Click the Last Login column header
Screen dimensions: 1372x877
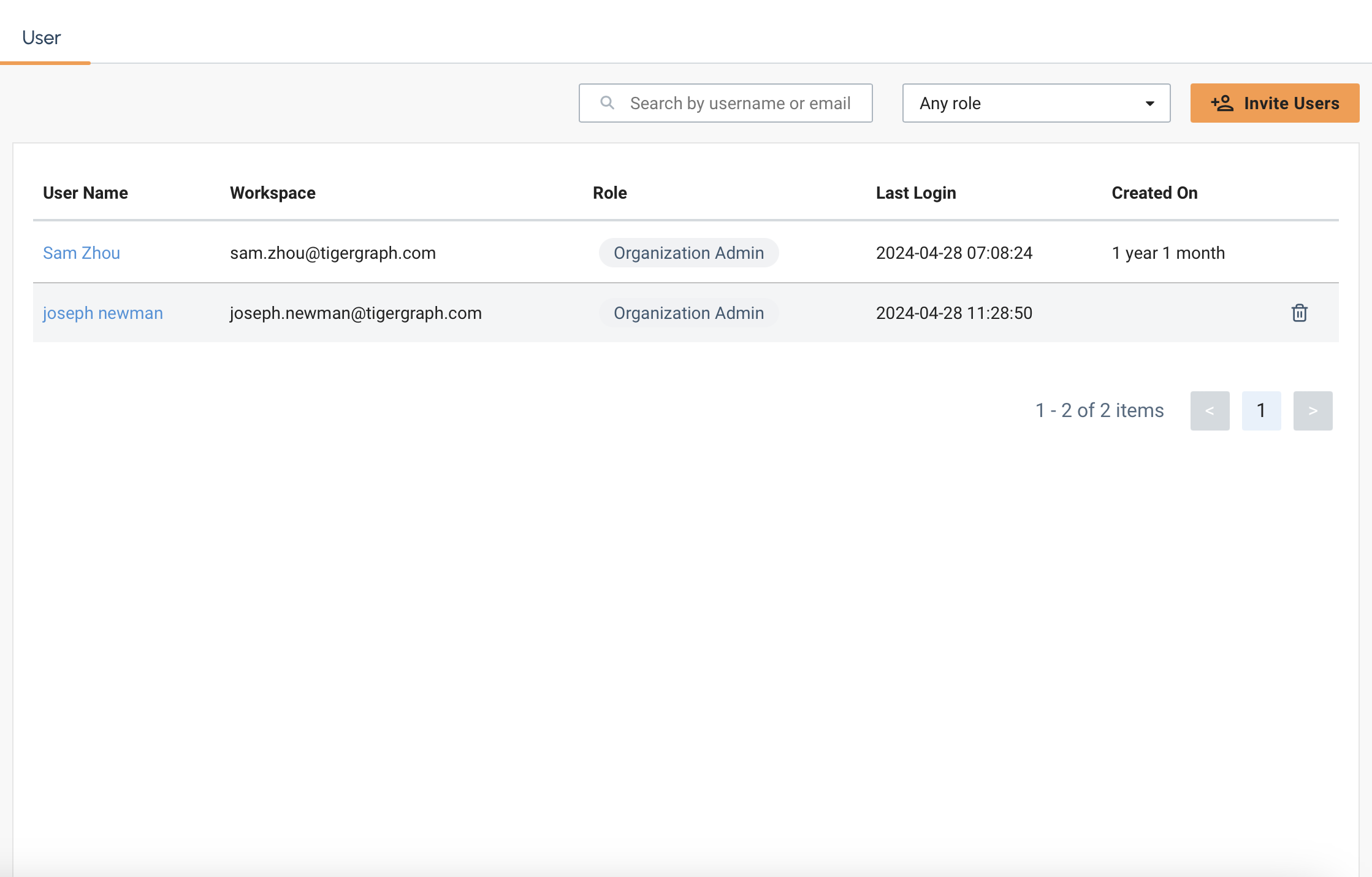click(915, 193)
